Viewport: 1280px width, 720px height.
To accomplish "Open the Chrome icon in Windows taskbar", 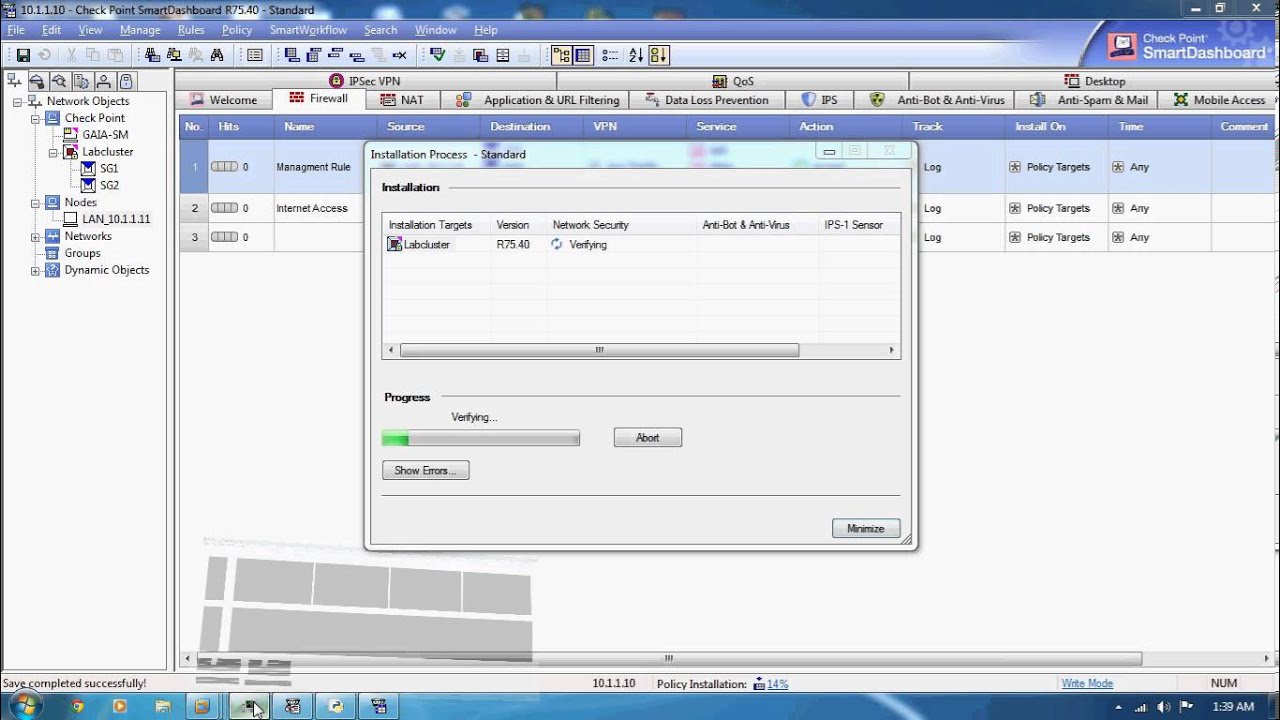I will pyautogui.click(x=78, y=706).
